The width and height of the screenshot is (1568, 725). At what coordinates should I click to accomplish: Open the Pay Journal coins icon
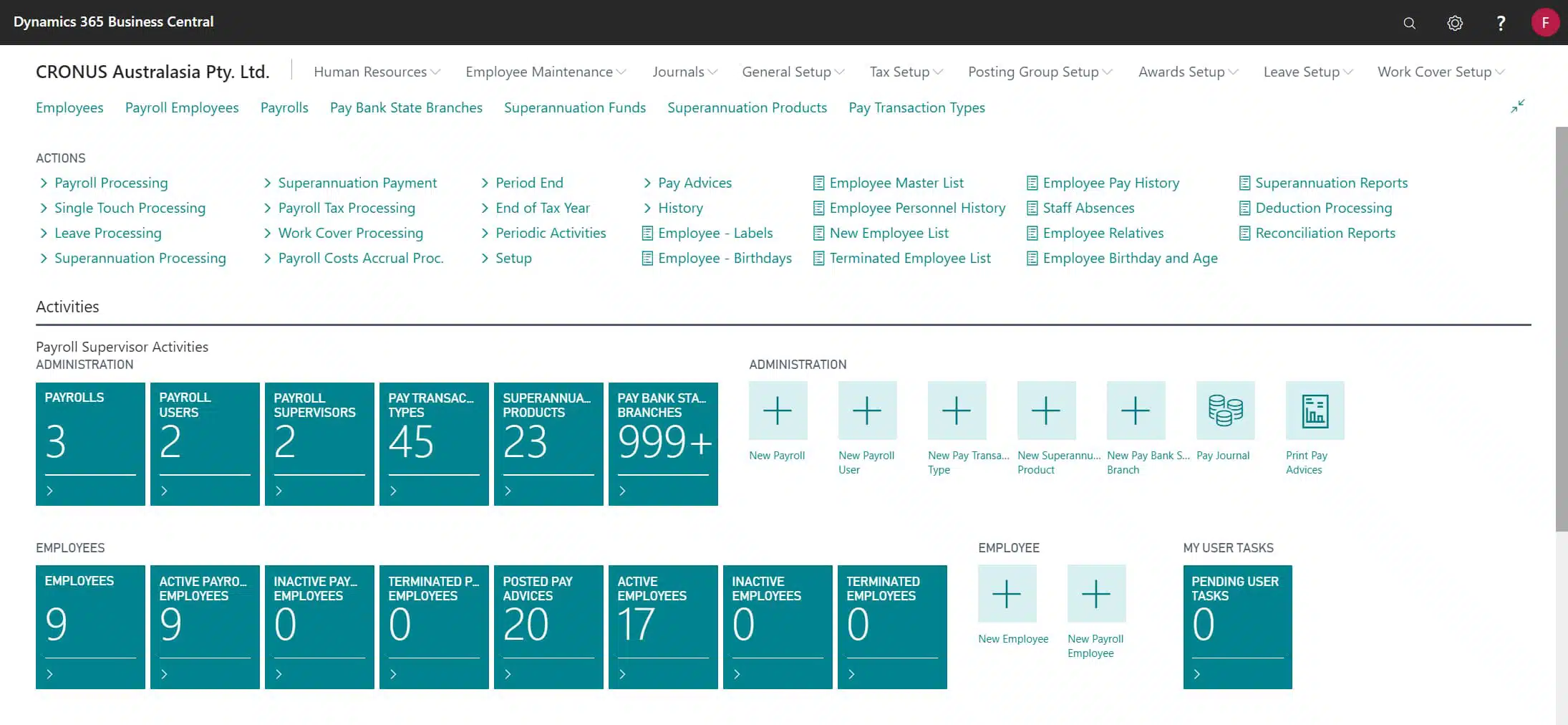[1224, 410]
